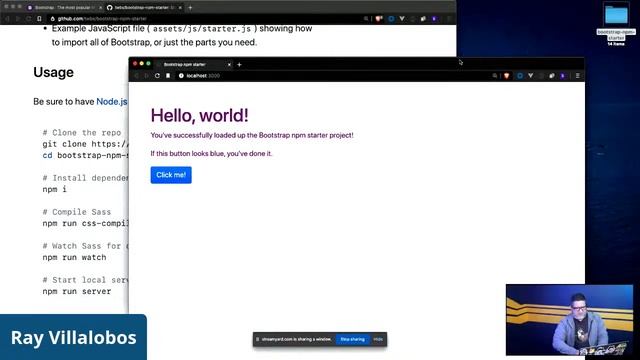Screen dimensions: 640x360
Task: Add a new tab in the GitHub window
Action: [x=190, y=8]
